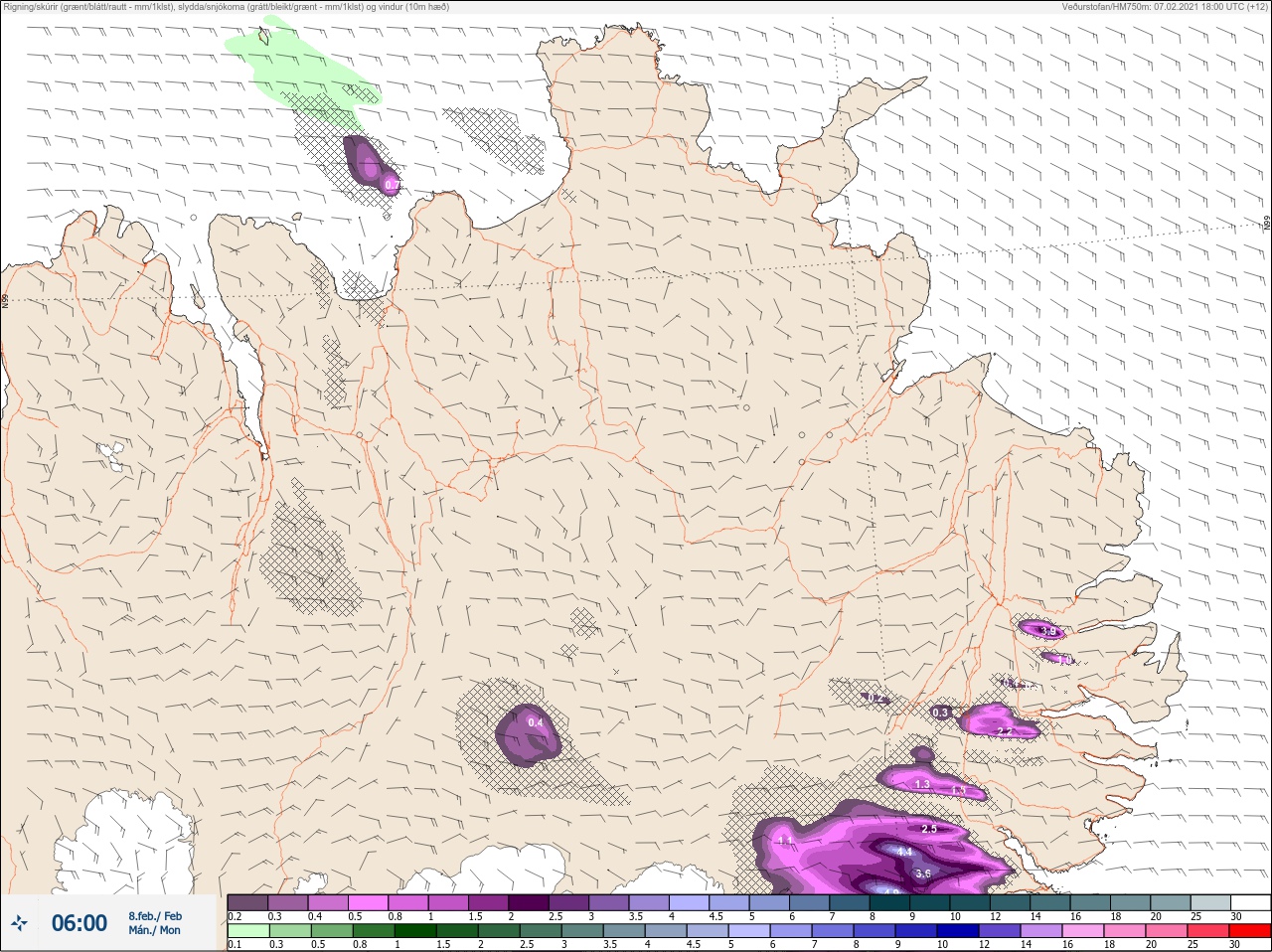The image size is (1272, 952).
Task: Select snow legend swatch between 0.2 and 0.3
Action: (x=247, y=902)
